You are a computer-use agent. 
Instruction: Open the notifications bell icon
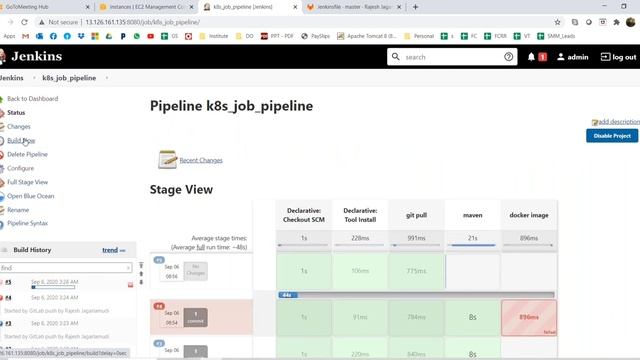tap(531, 57)
